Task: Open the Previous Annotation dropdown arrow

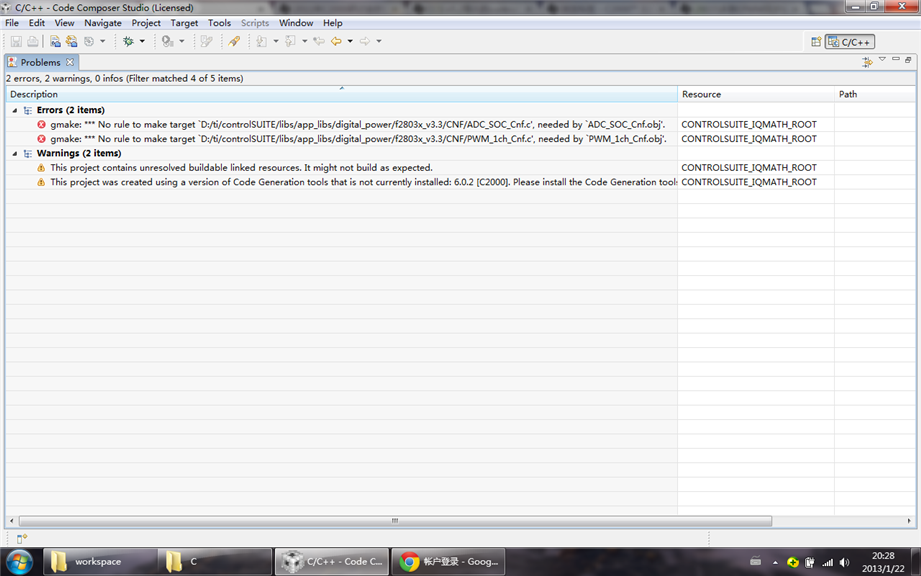Action: click(x=304, y=41)
